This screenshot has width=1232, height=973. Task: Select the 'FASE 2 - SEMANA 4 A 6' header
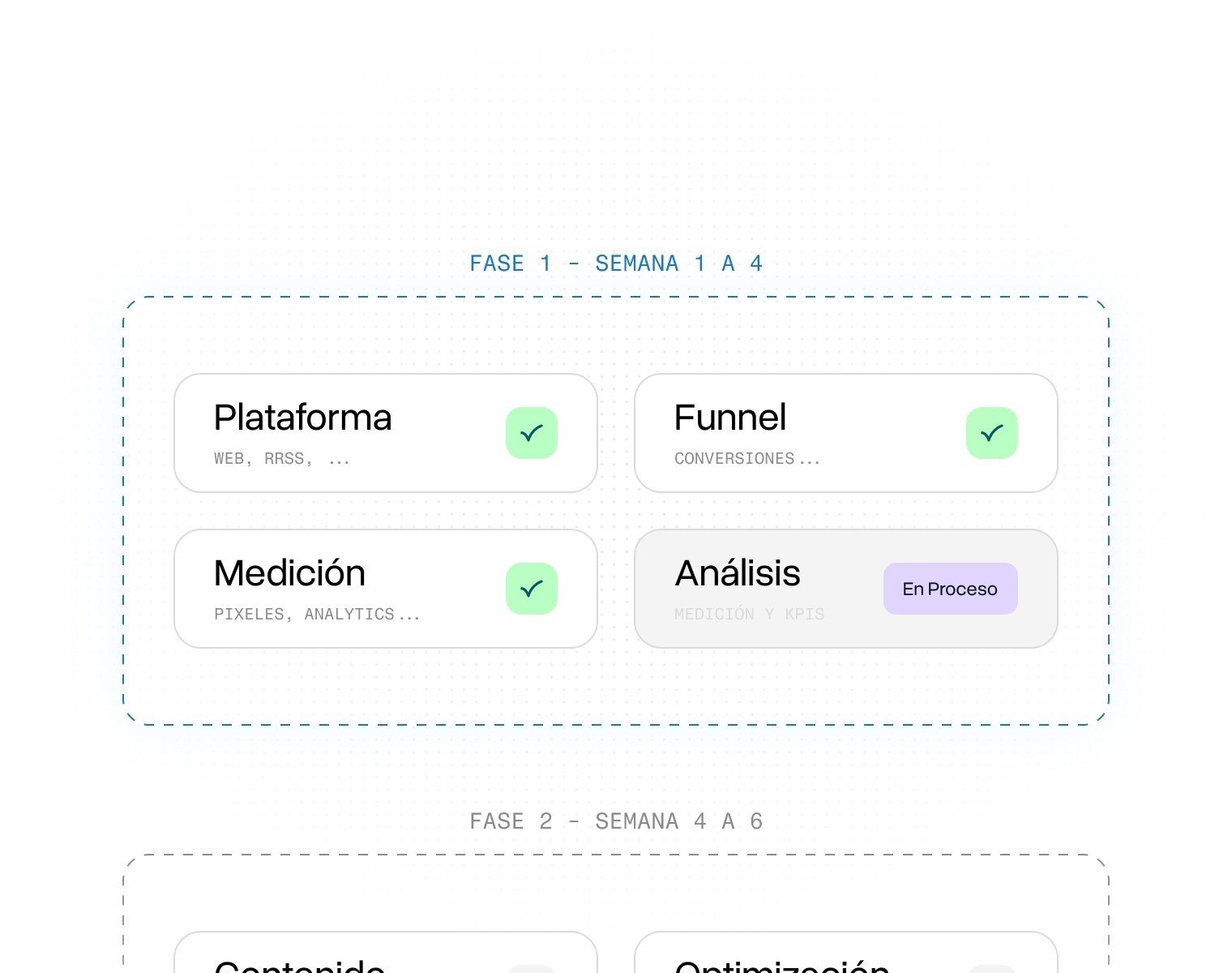pyautogui.click(x=616, y=821)
